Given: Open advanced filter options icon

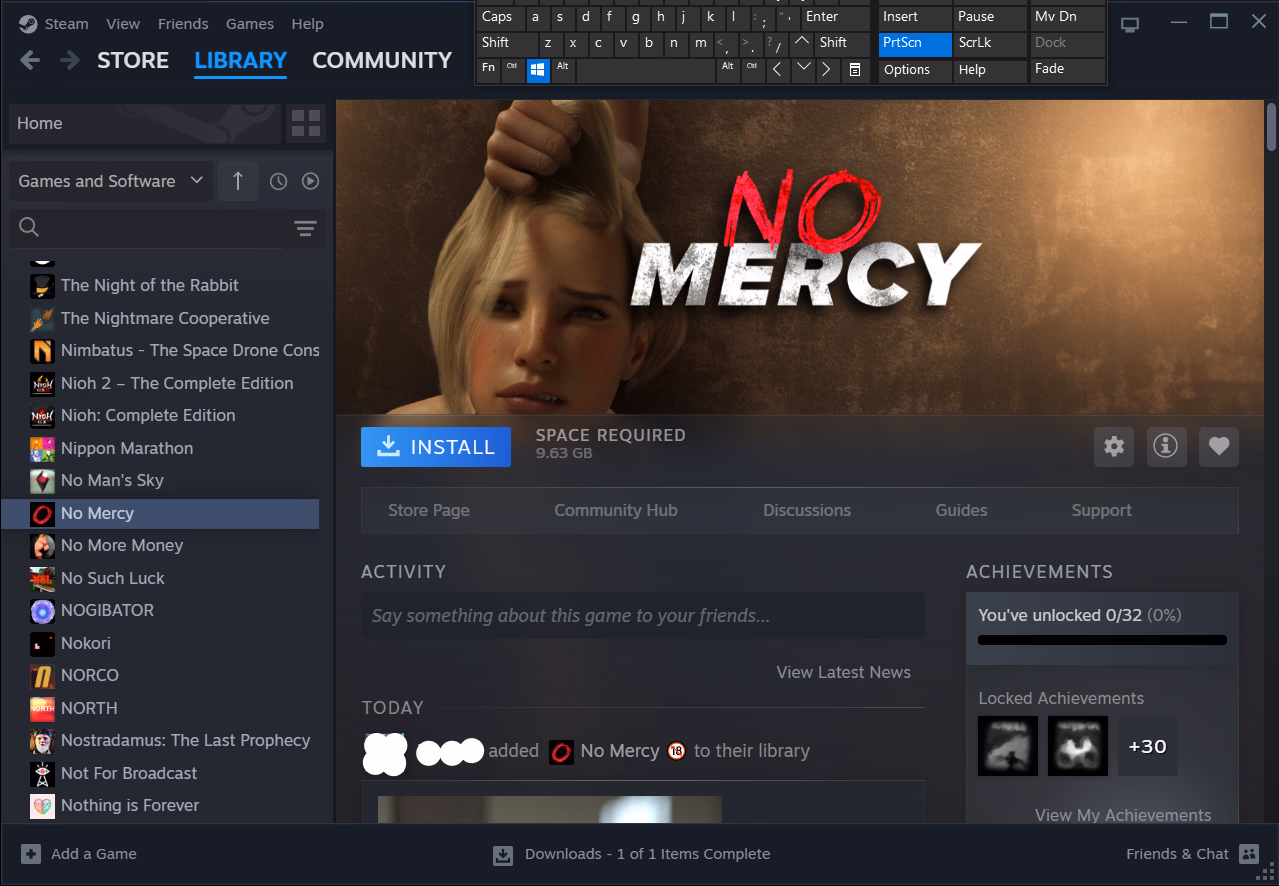Looking at the screenshot, I should click(305, 228).
